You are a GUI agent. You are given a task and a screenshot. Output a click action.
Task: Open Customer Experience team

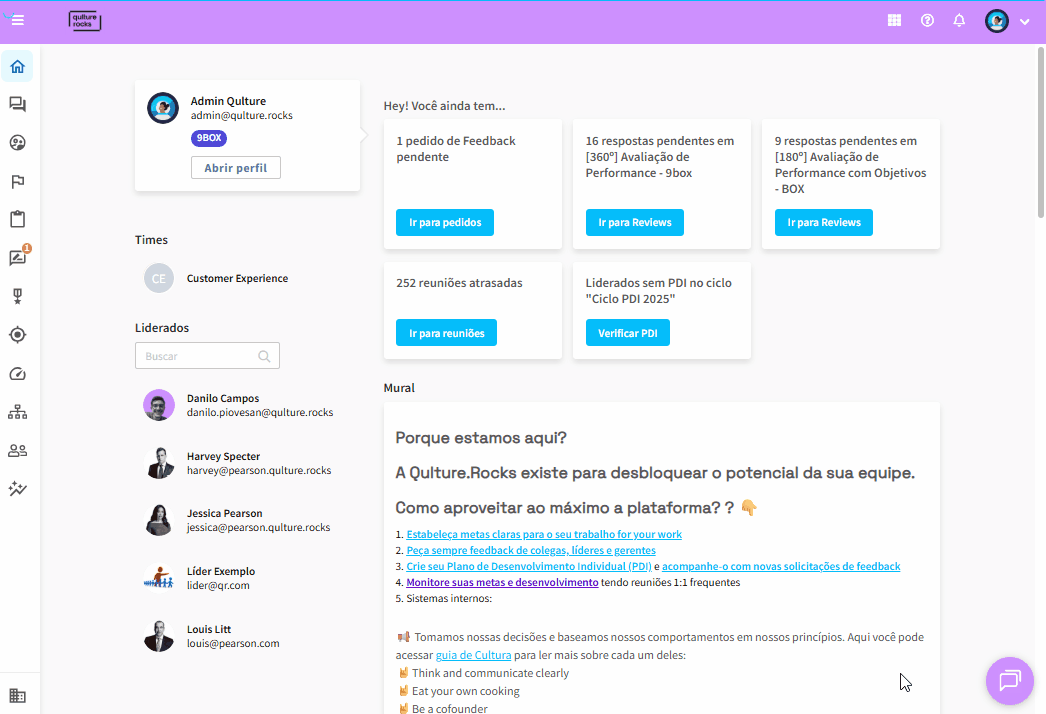click(x=237, y=278)
